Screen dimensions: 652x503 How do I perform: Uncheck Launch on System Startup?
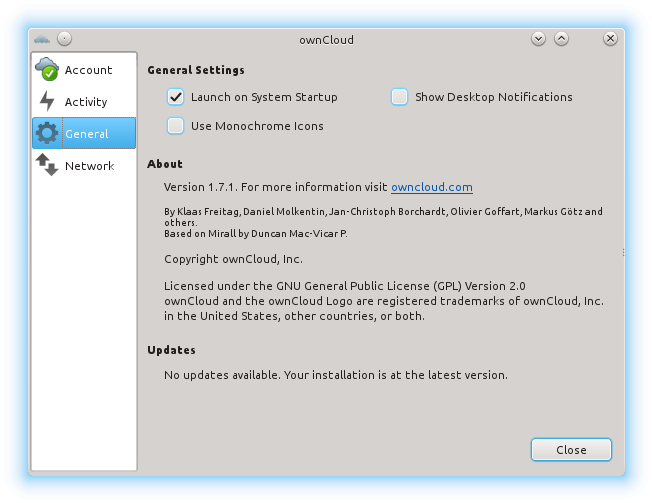pyautogui.click(x=175, y=97)
